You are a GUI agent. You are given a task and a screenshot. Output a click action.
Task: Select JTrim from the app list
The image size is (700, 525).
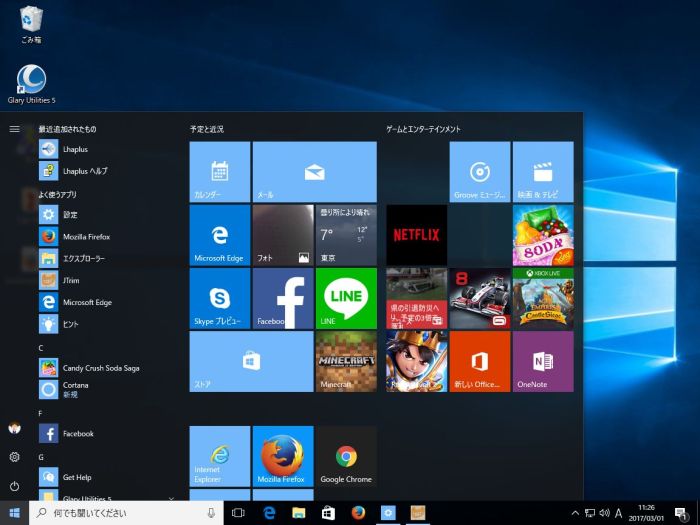click(71, 280)
